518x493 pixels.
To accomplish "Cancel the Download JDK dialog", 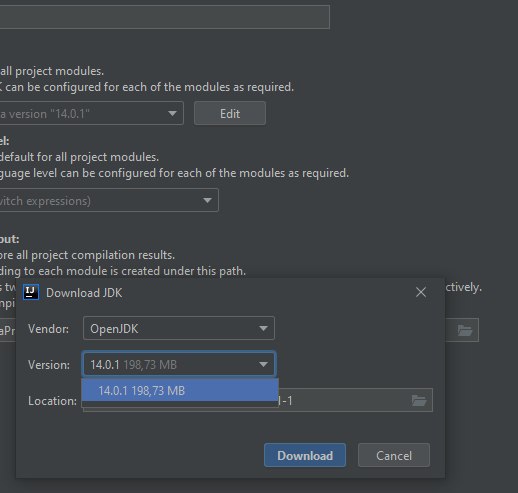I will coord(394,455).
